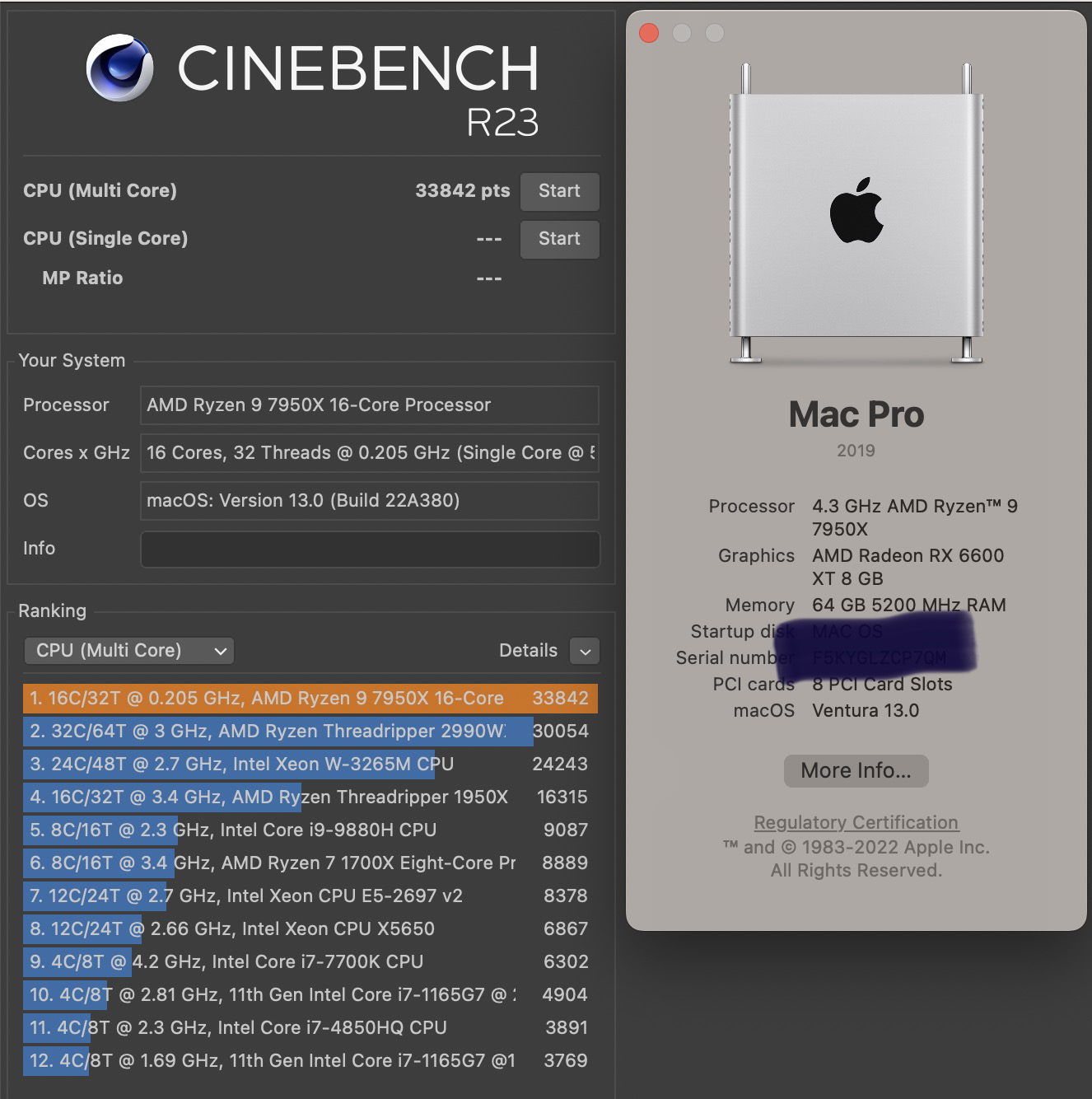Click the 2019 model year text

pyautogui.click(x=856, y=451)
